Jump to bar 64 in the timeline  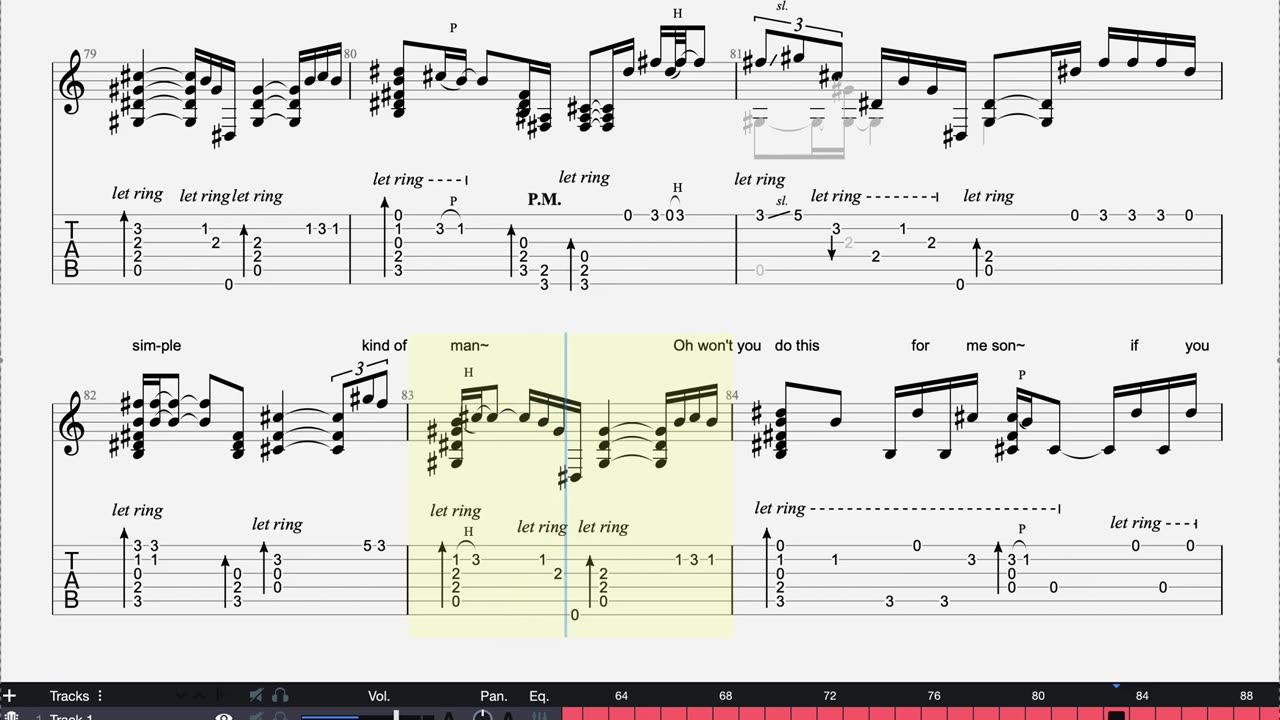click(x=621, y=696)
